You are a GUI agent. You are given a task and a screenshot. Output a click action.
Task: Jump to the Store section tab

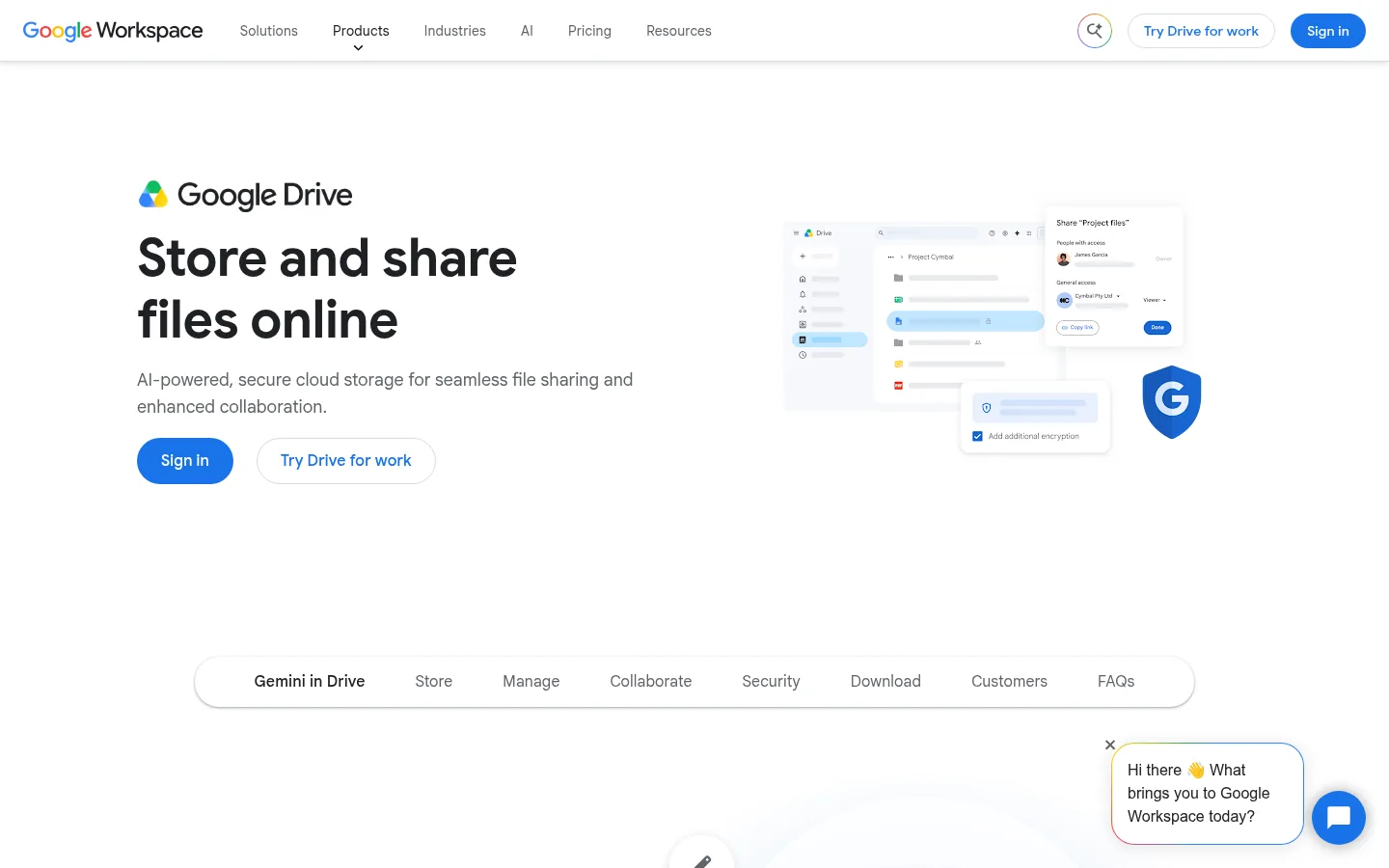point(434,682)
